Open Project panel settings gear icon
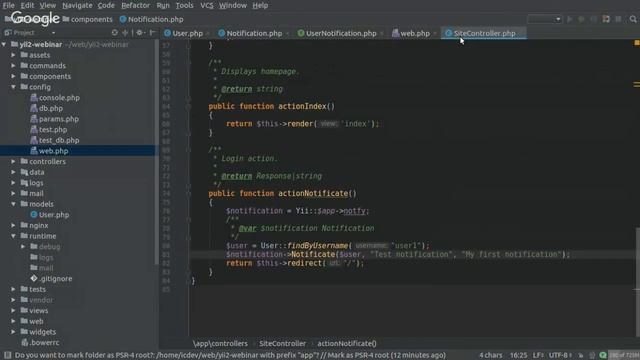The image size is (640, 360). pos(140,33)
